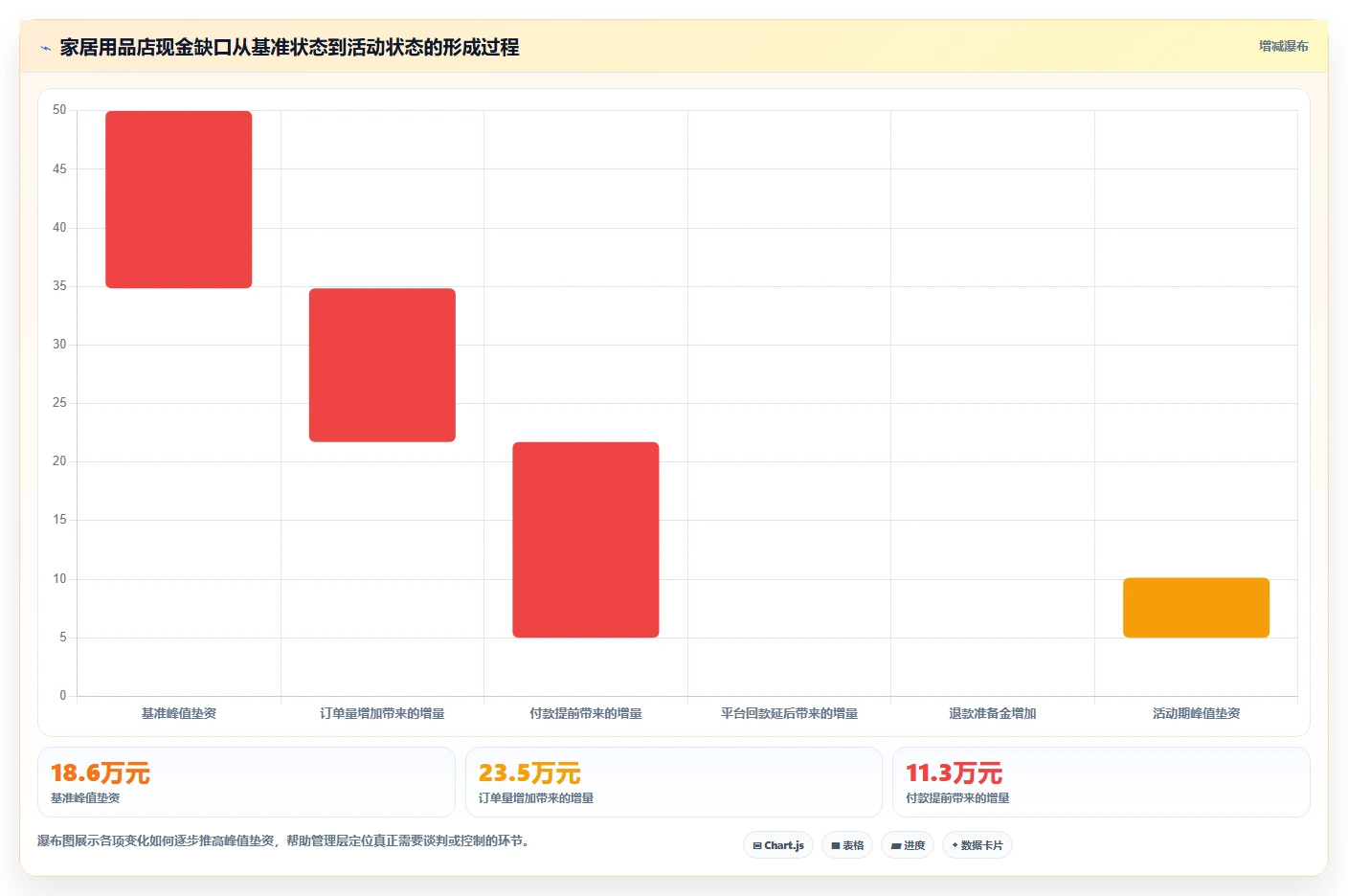Click y-axis value 35
1348x896 pixels.
pyautogui.click(x=59, y=286)
